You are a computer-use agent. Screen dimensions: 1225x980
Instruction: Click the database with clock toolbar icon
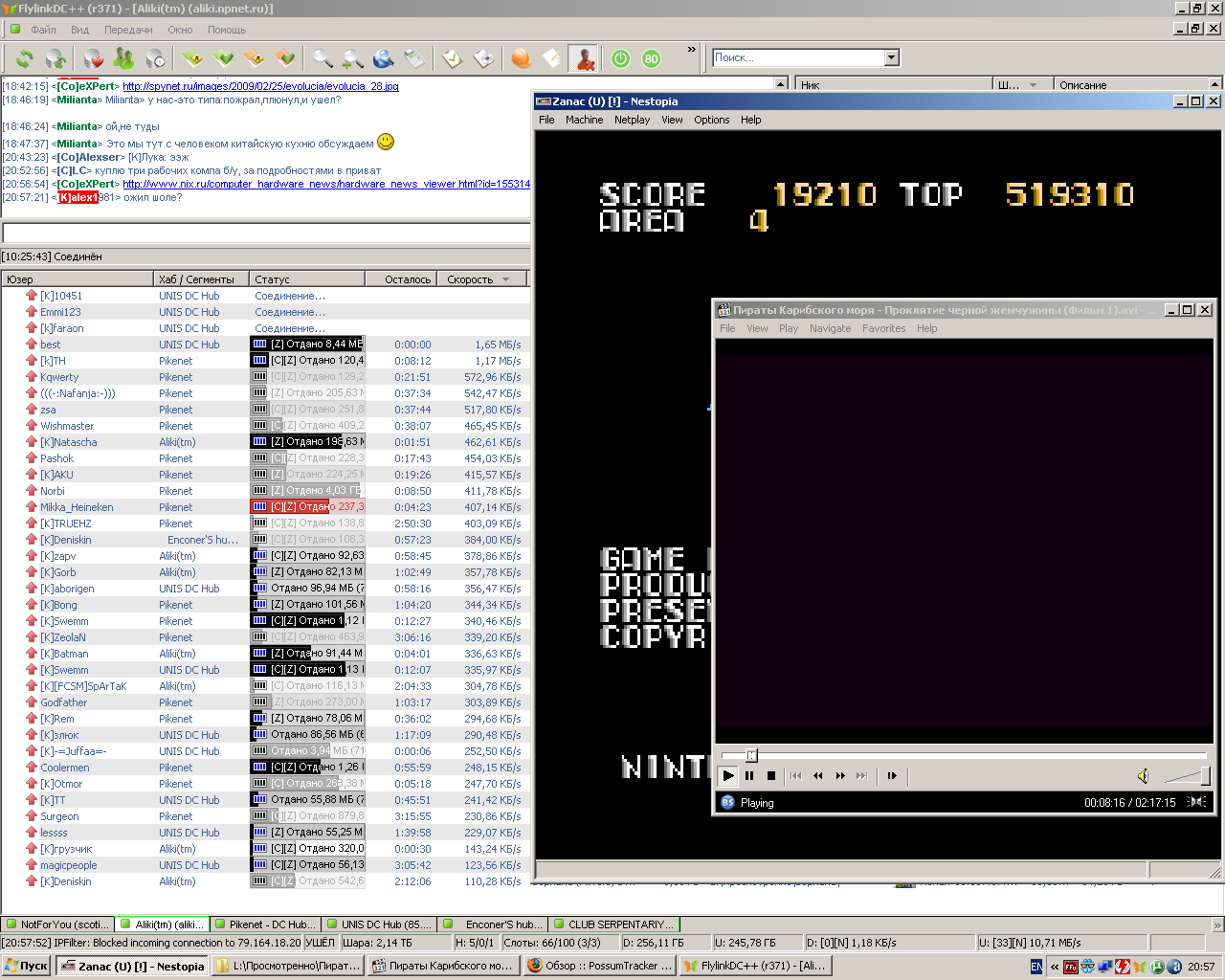point(155,59)
